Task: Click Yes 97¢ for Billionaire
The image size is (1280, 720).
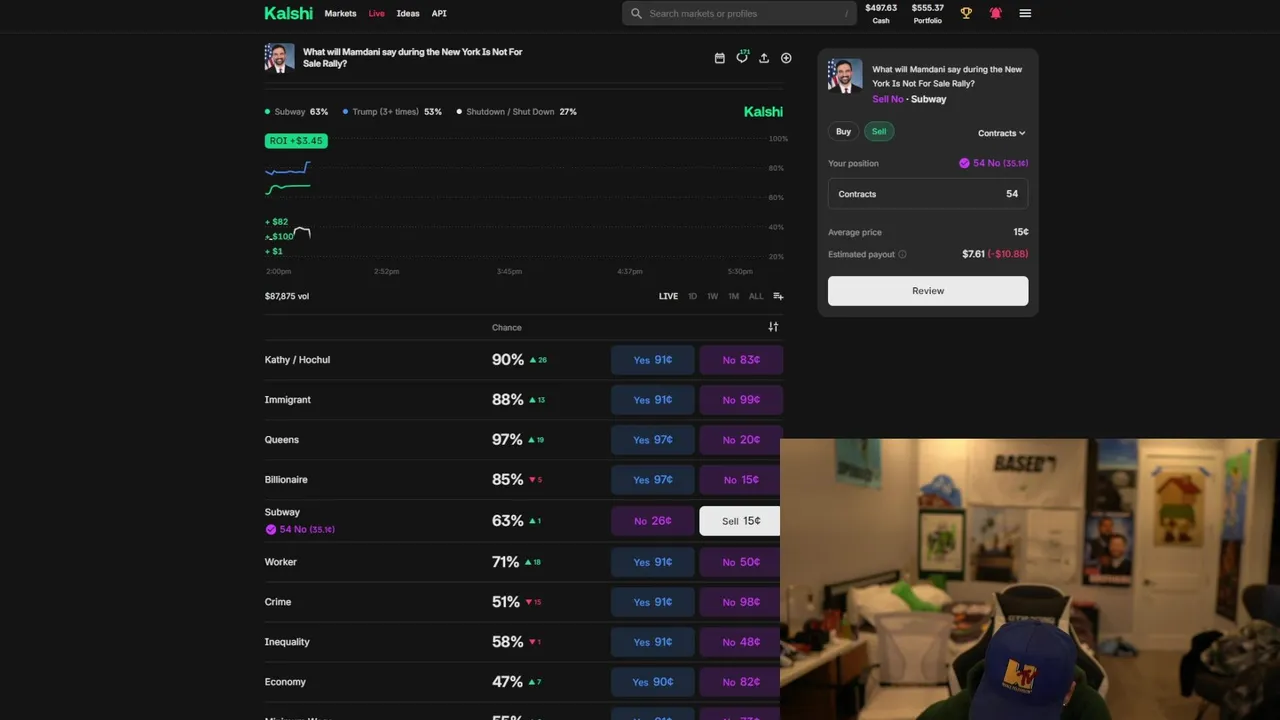Action: click(652, 480)
